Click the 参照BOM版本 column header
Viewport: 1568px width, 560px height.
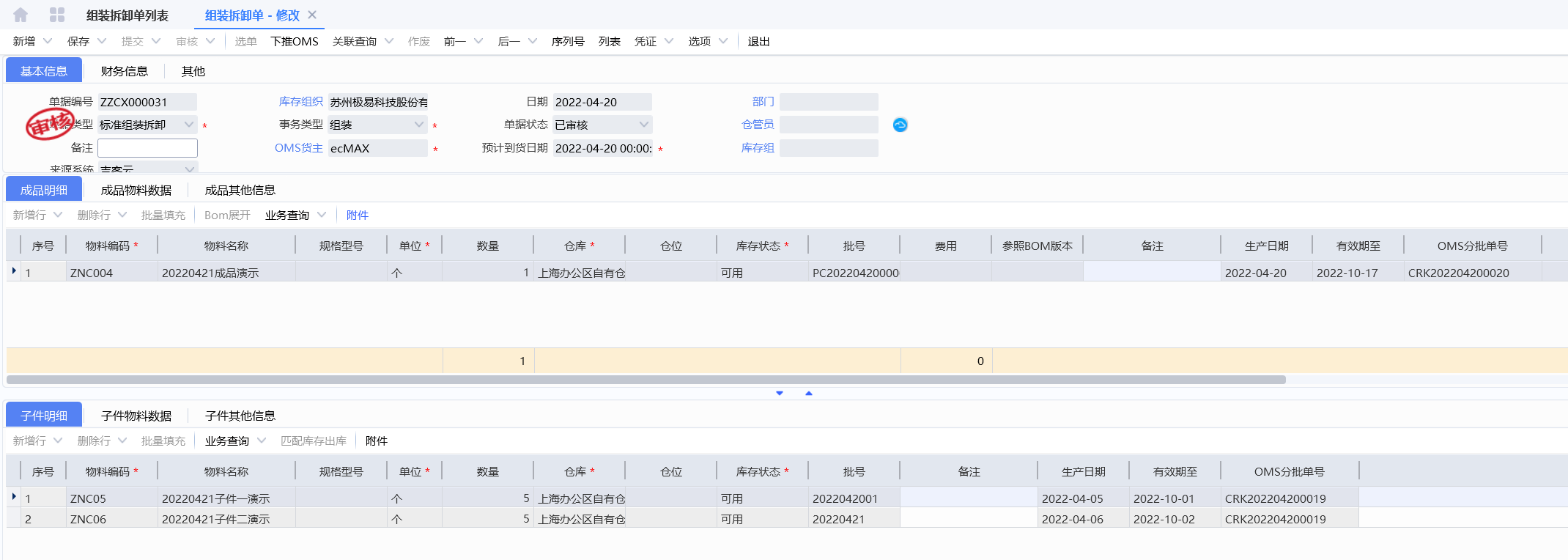[x=1038, y=246]
